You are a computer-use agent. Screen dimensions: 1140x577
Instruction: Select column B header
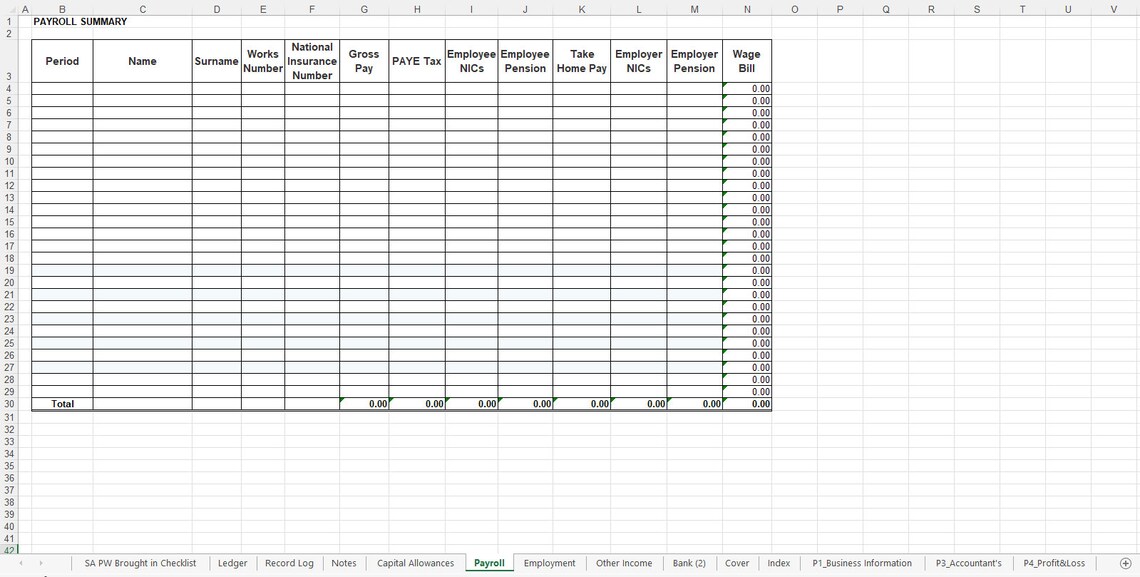[x=61, y=8]
